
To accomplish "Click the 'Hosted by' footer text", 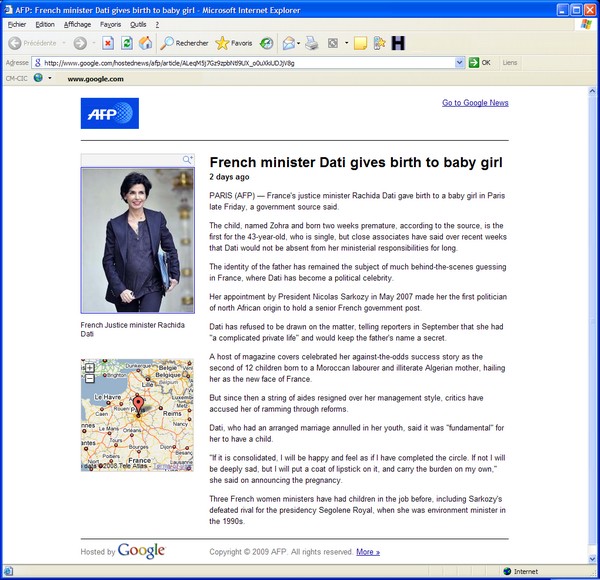I will pos(98,552).
